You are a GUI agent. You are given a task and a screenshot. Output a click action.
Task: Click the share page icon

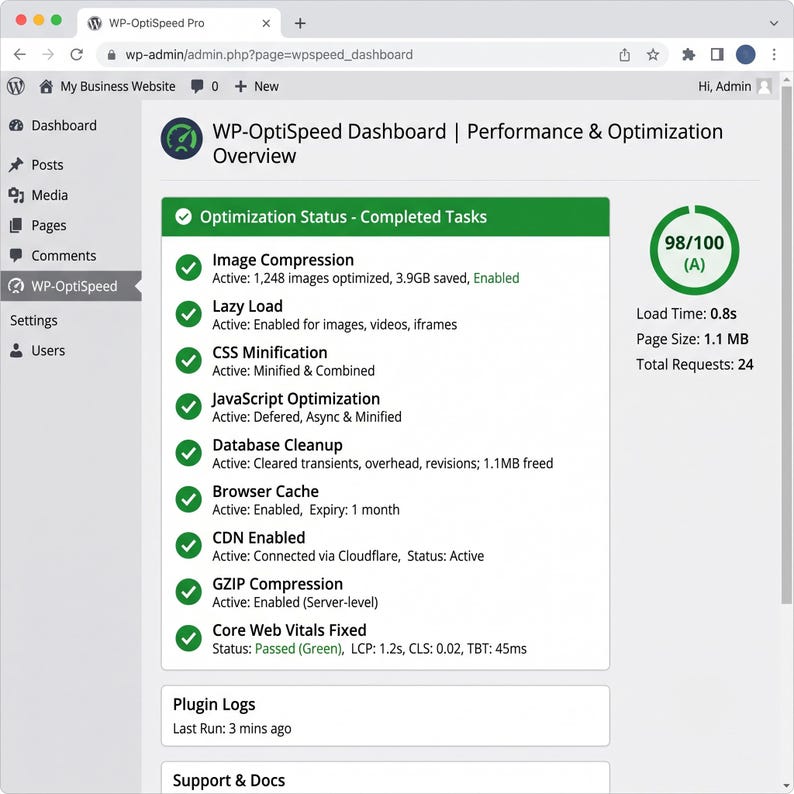(624, 55)
